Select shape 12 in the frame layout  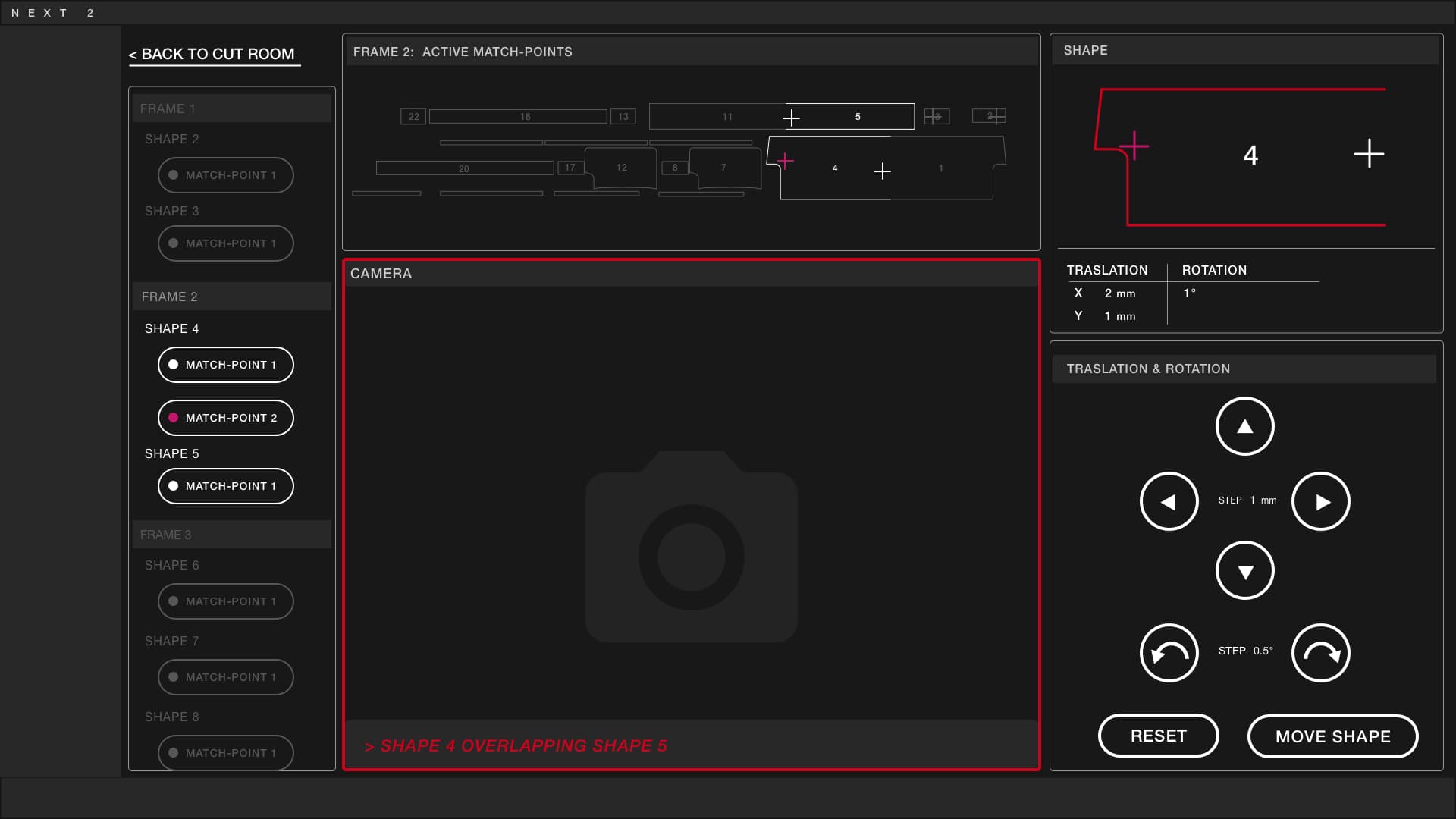[x=621, y=168]
